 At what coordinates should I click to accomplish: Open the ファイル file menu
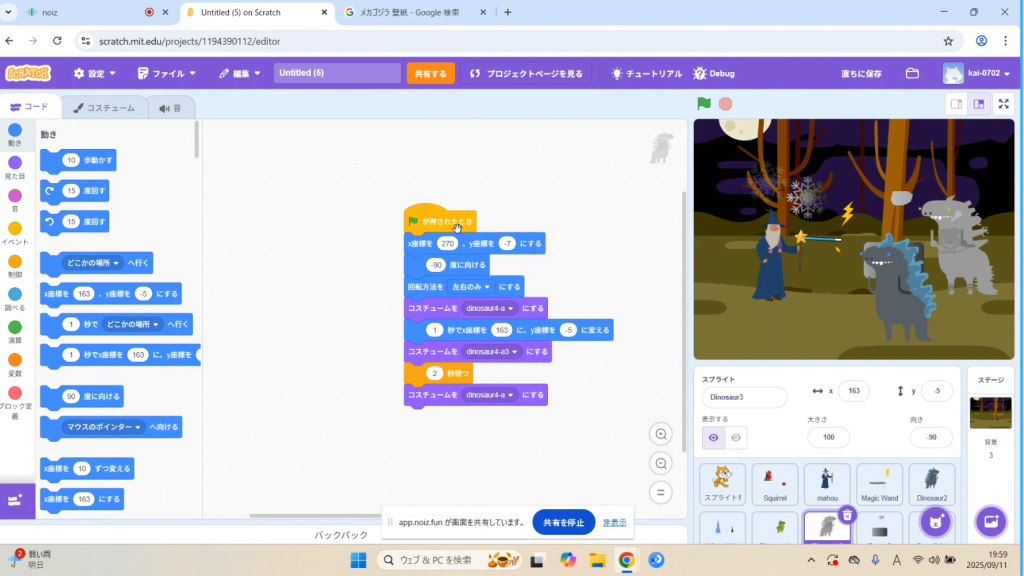pyautogui.click(x=167, y=73)
